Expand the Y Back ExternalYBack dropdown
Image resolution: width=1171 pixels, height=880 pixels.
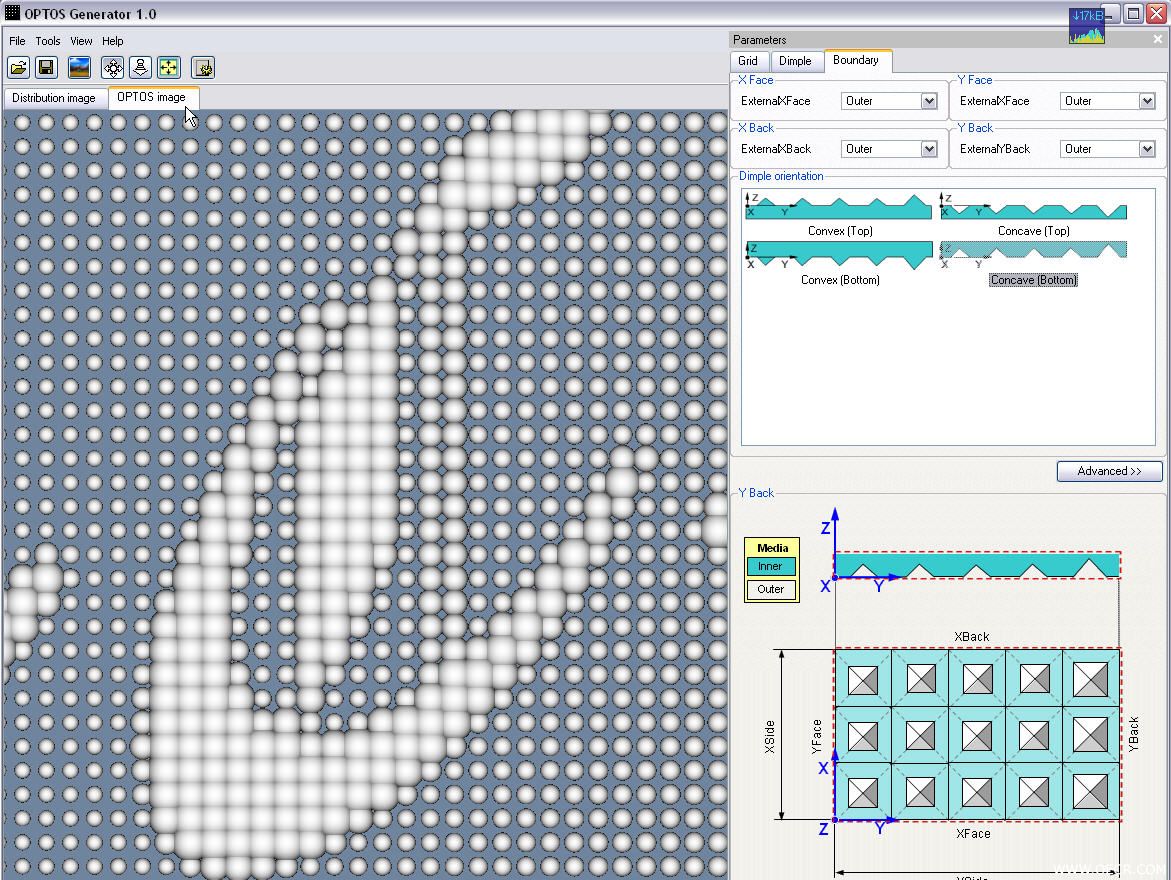(1108, 149)
